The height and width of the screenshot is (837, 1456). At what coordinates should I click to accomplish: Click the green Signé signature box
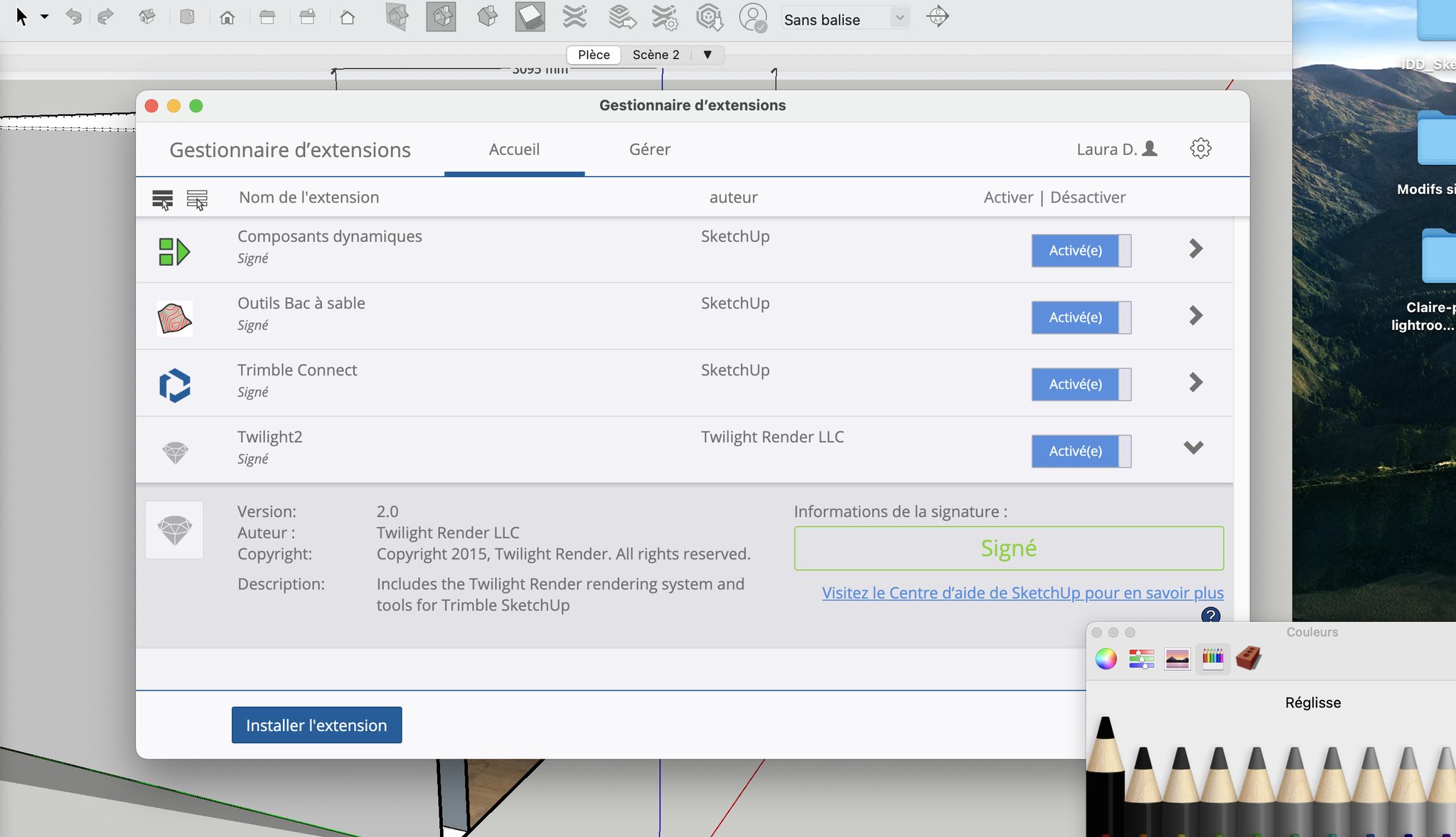coord(1009,548)
